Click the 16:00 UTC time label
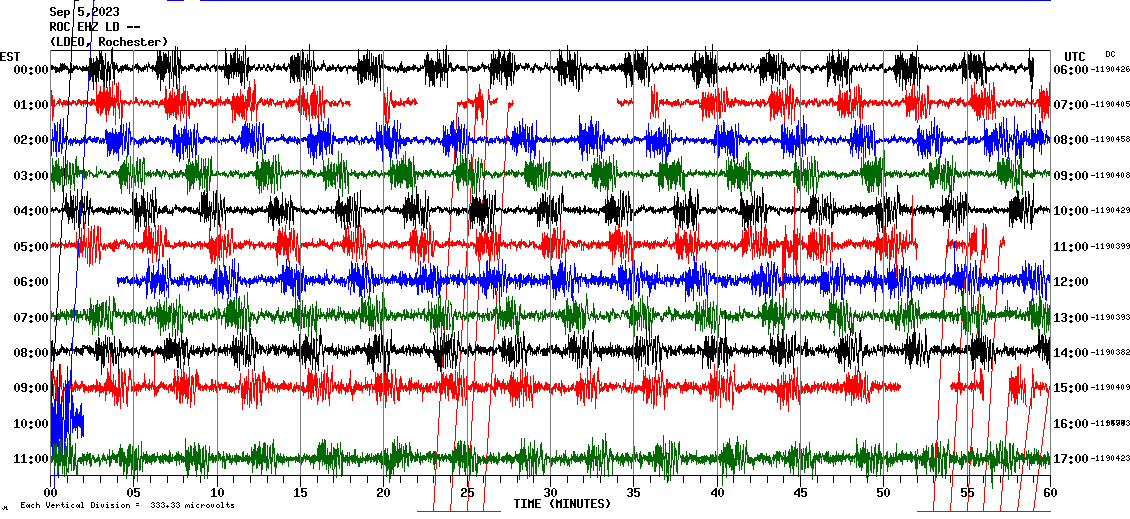The height and width of the screenshot is (519, 1130). 1071,423
